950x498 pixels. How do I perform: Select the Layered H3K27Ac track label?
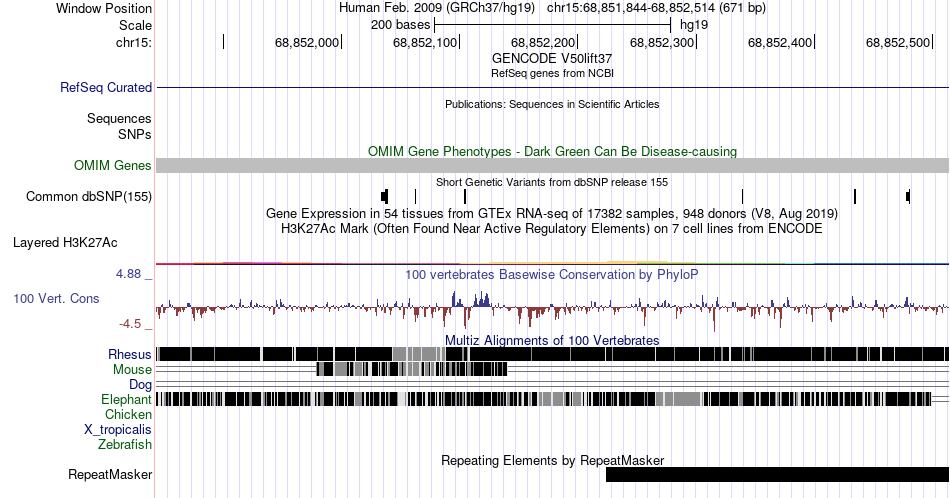click(65, 242)
